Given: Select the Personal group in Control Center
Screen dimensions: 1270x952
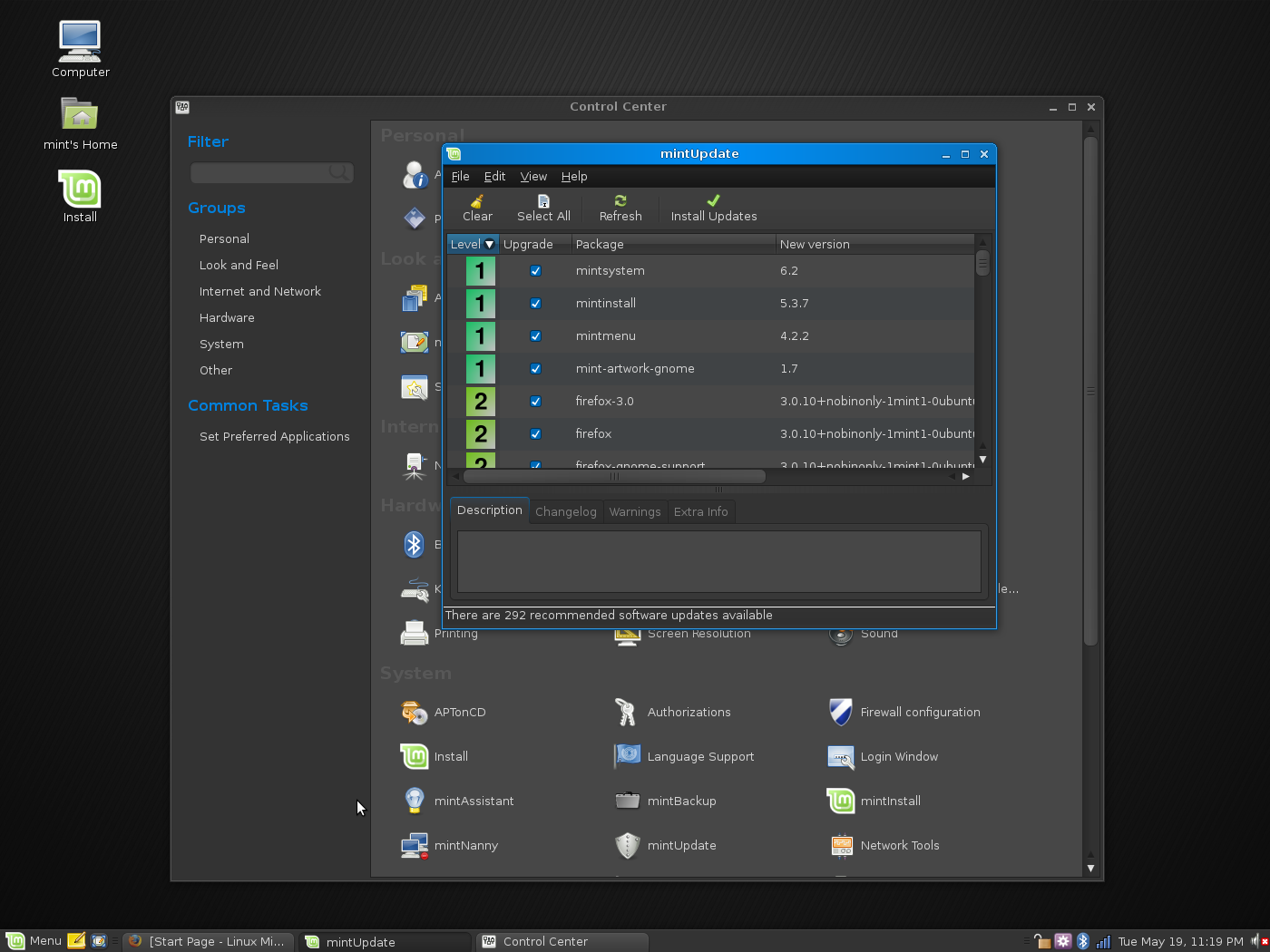Looking at the screenshot, I should pos(224,239).
